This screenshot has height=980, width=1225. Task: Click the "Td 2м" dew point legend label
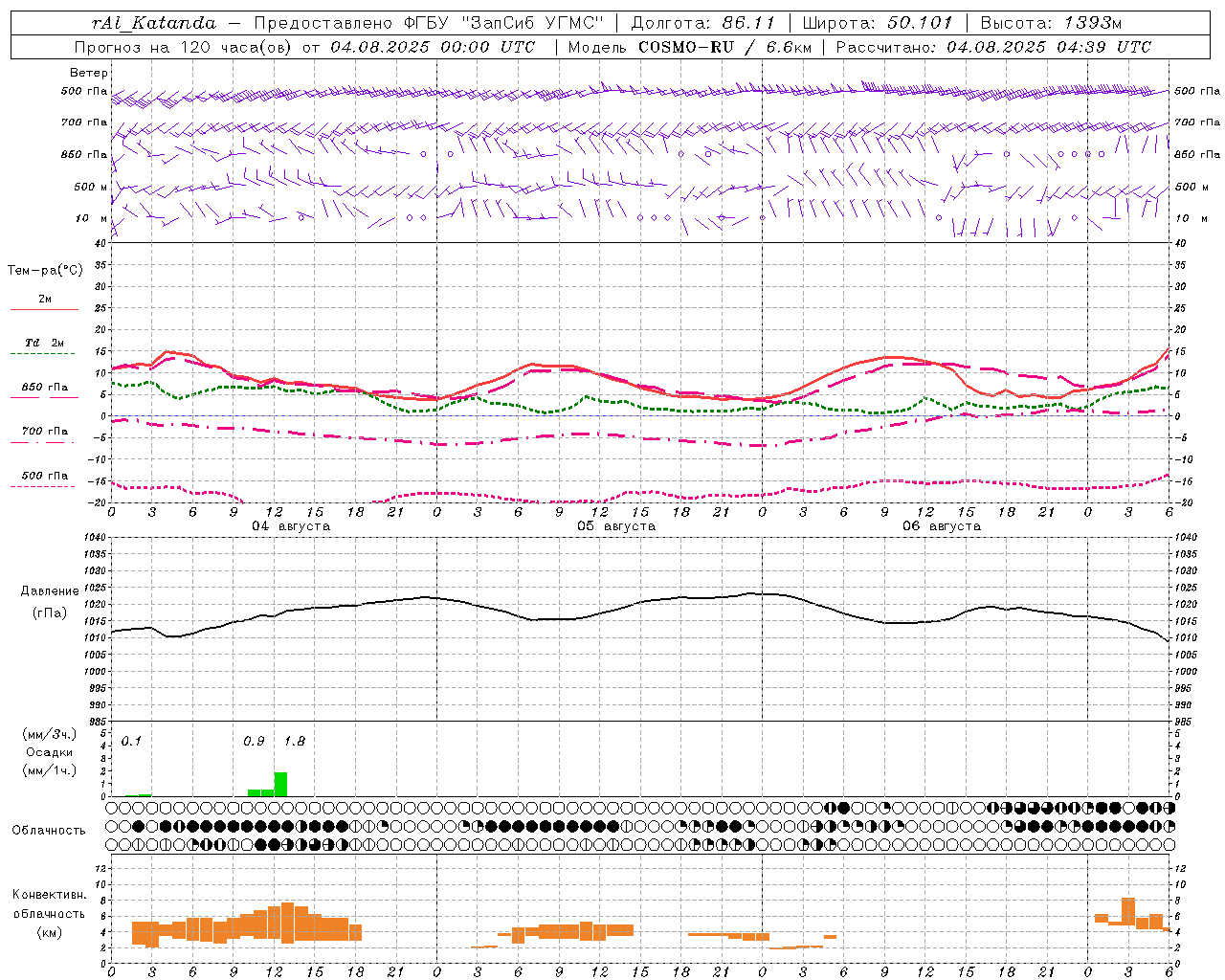pyautogui.click(x=44, y=343)
